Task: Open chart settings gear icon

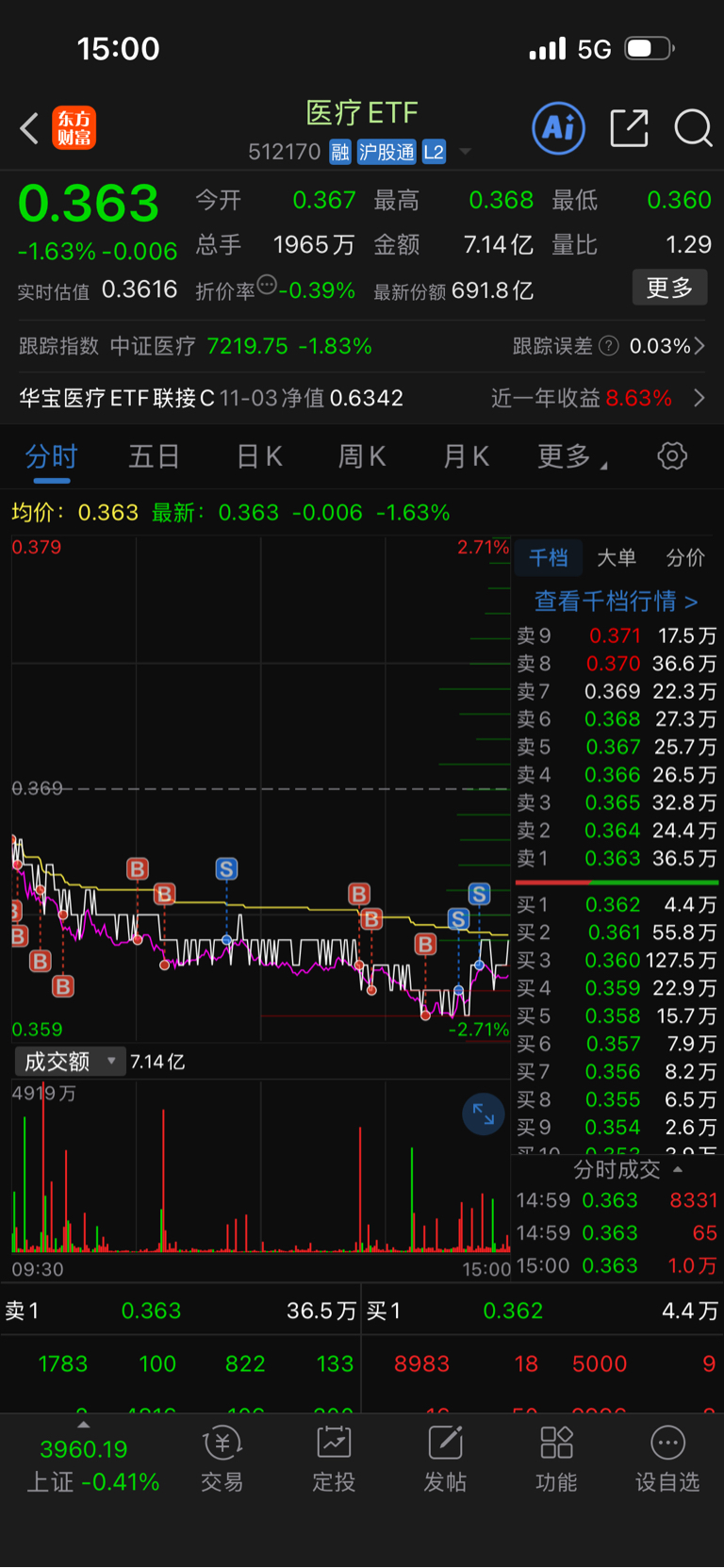Action: point(672,456)
